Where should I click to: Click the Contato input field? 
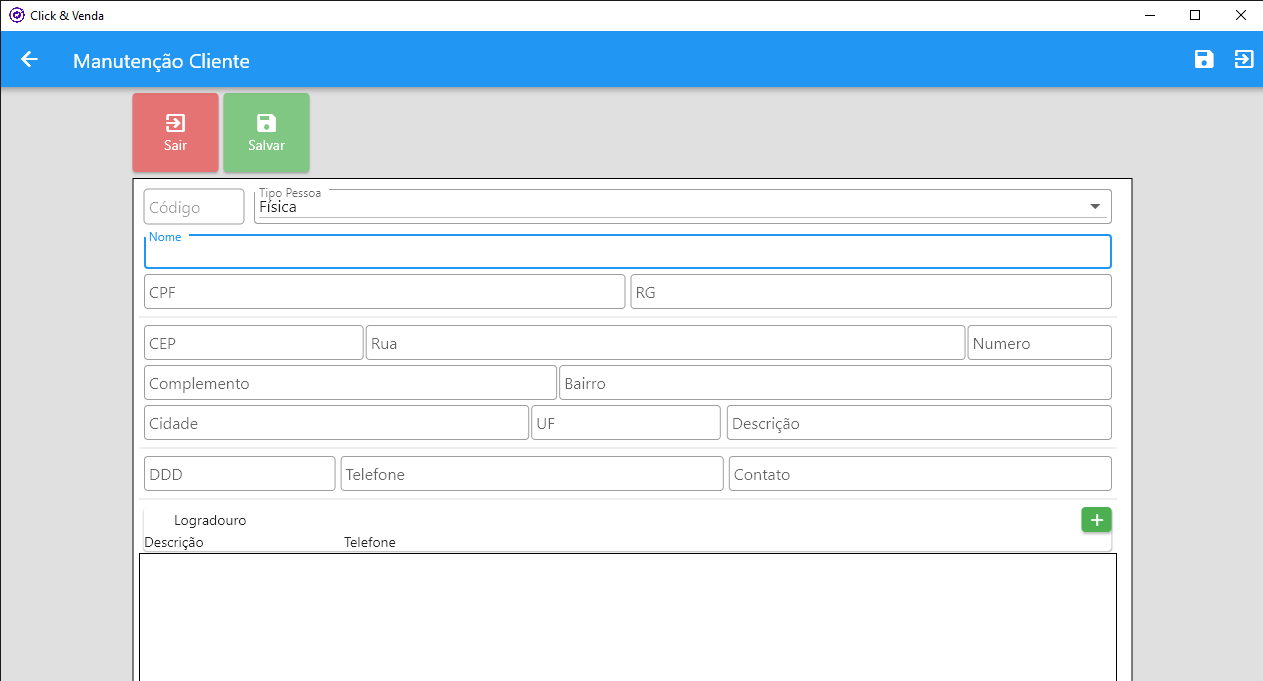[920, 474]
